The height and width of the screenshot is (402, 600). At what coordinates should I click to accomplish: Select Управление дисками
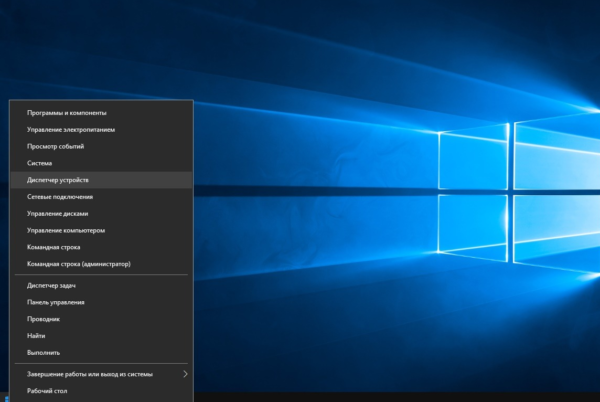[101, 214]
